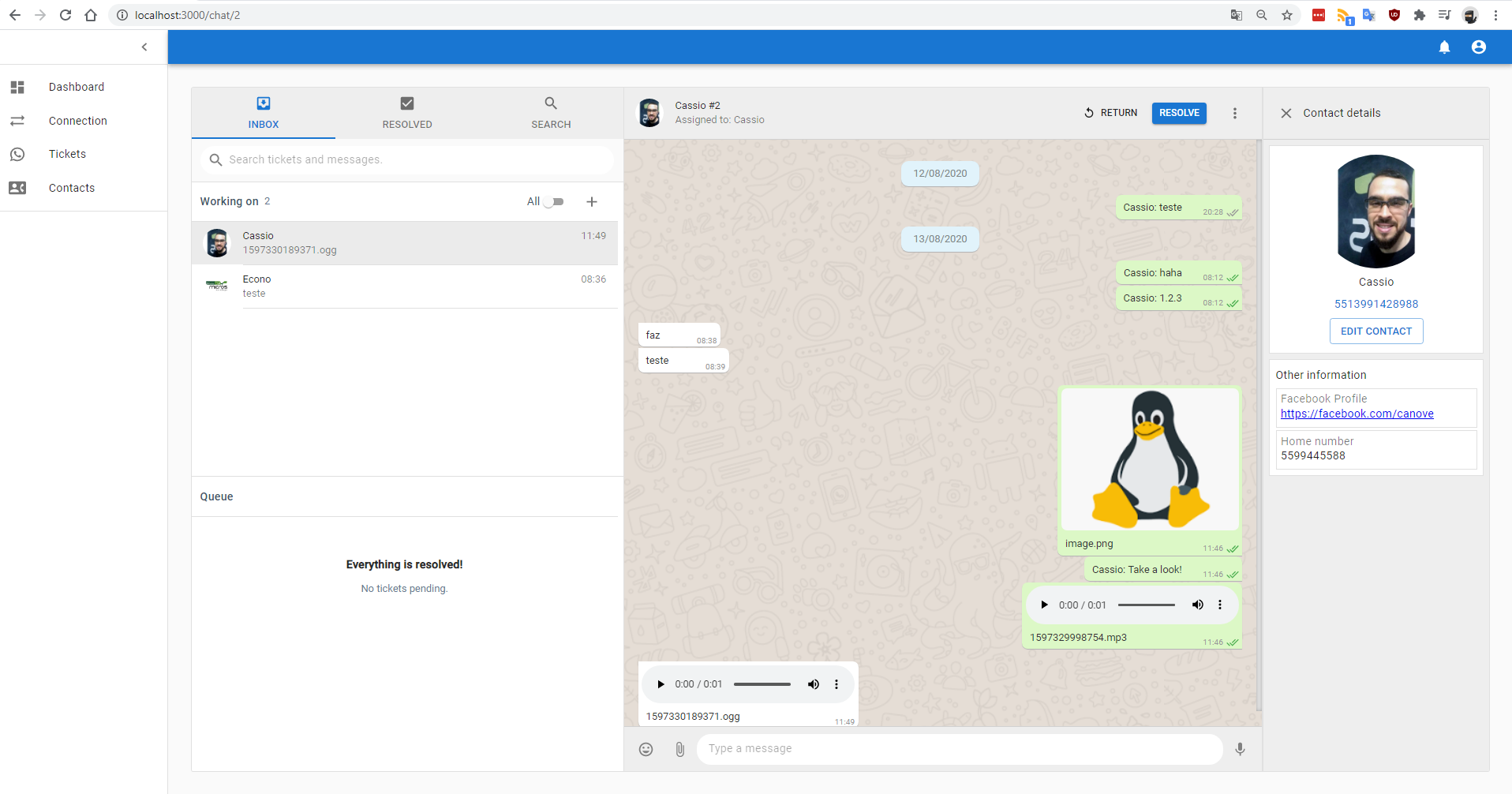This screenshot has height=794, width=1512.
Task: Add a new ticket with plus icon
Action: (x=592, y=202)
